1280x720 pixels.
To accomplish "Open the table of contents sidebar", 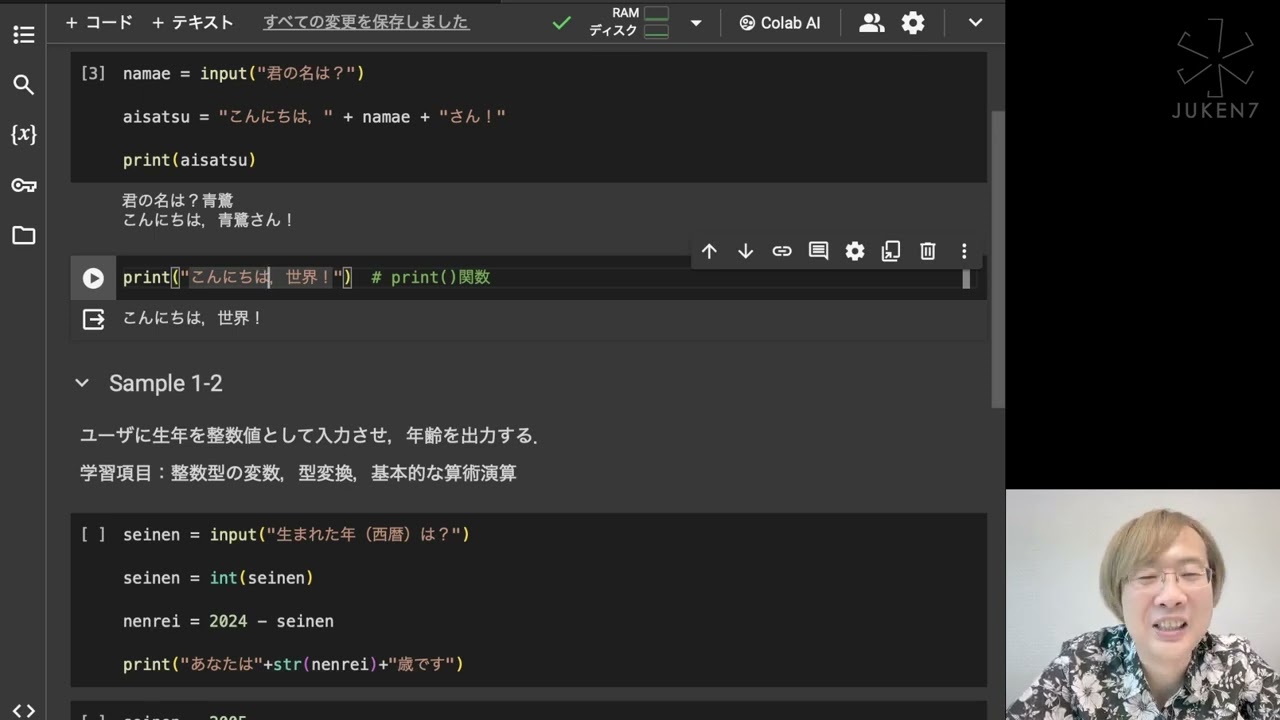I will click(x=24, y=35).
